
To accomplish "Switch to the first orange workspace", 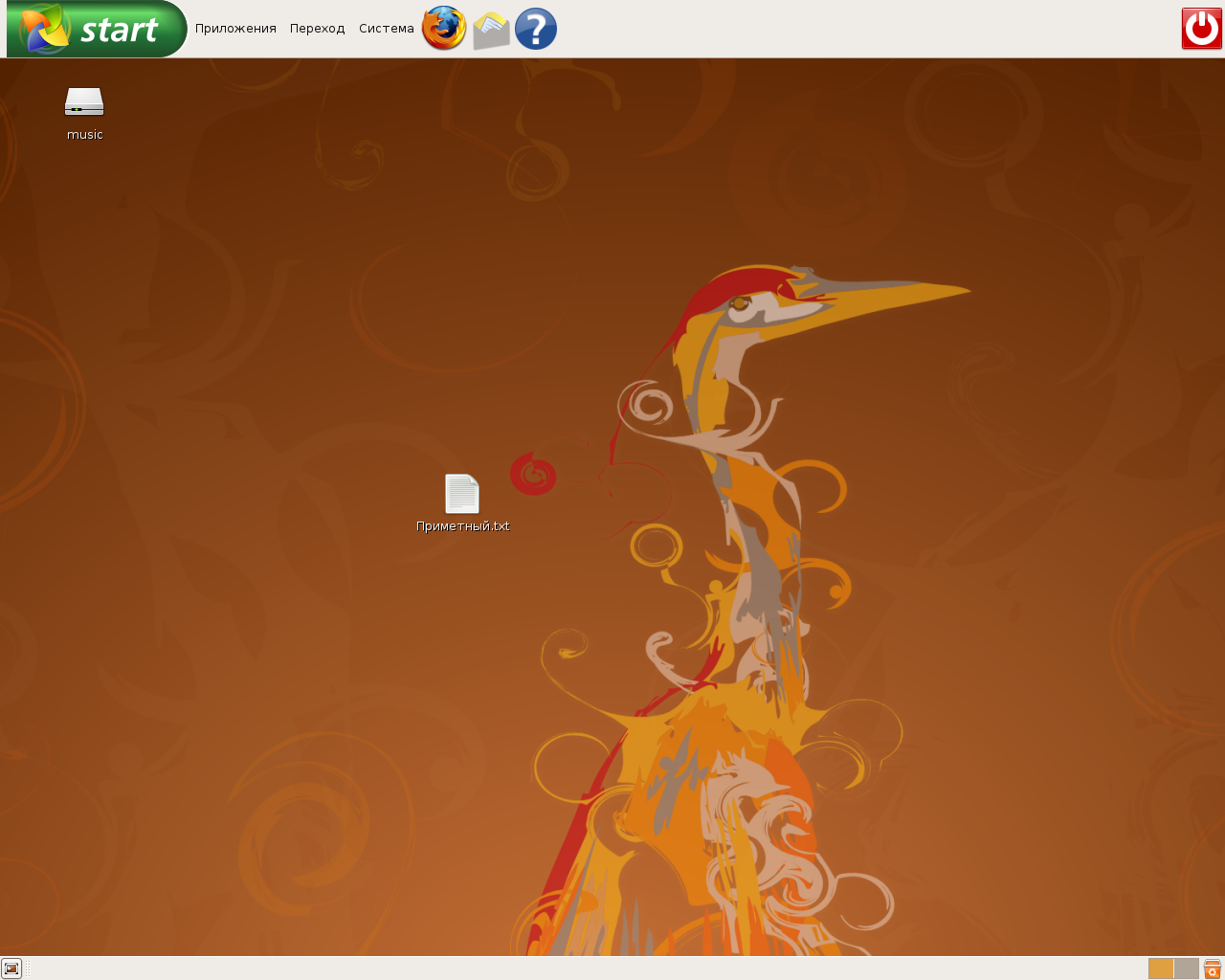I will click(x=1161, y=969).
